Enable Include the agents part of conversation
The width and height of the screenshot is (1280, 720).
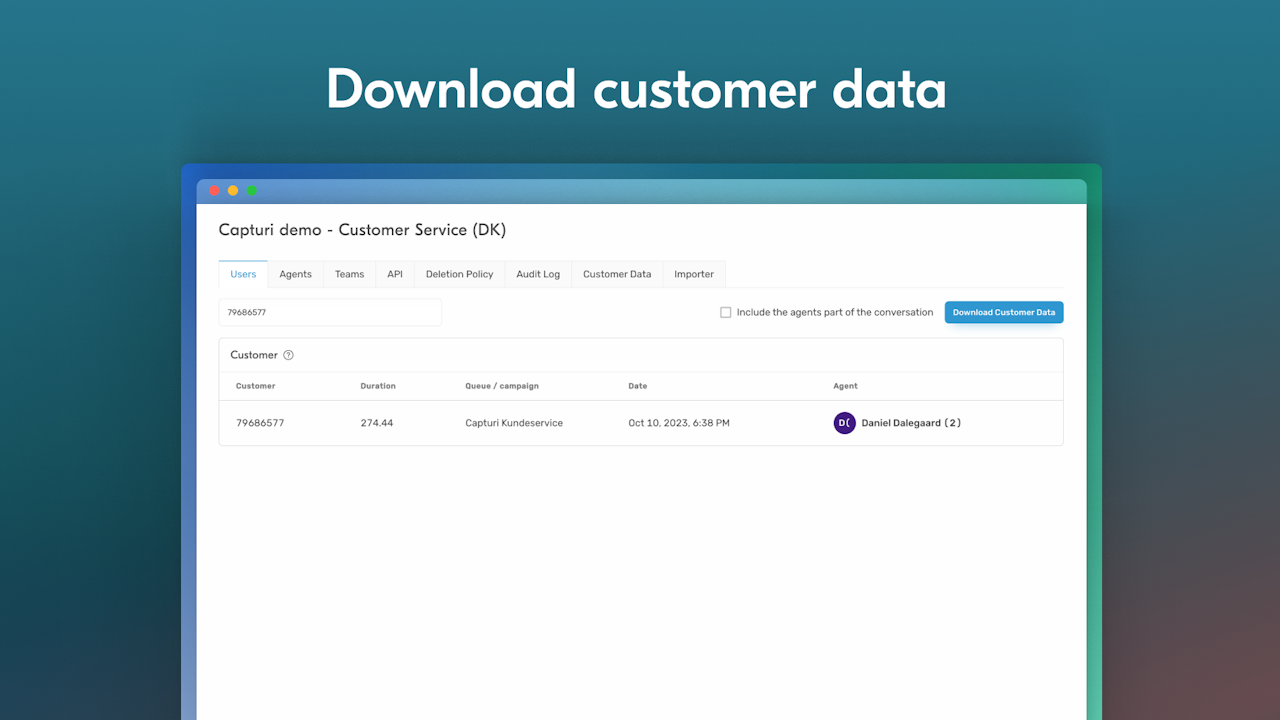pyautogui.click(x=726, y=312)
